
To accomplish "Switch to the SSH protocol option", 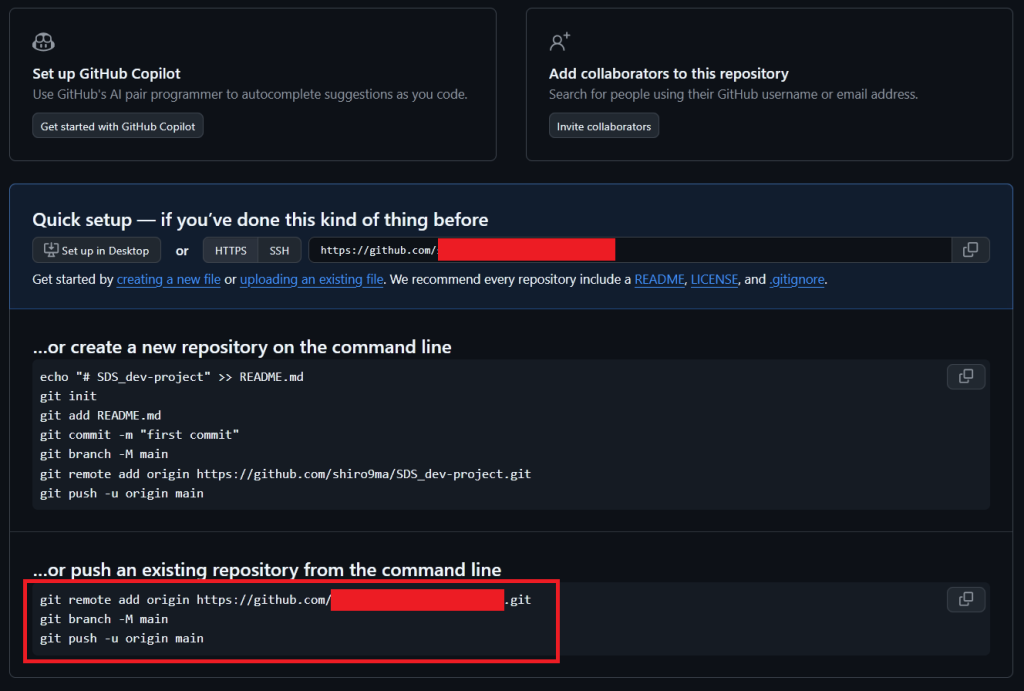I will coord(280,250).
